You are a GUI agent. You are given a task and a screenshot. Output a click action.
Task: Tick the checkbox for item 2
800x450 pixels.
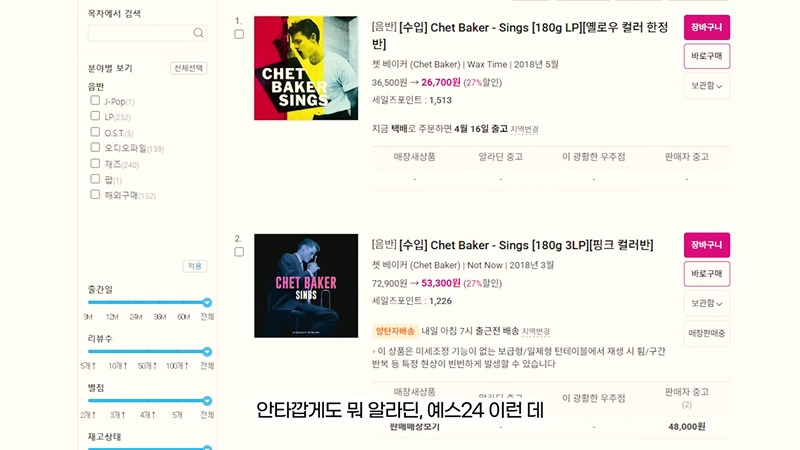click(x=239, y=252)
